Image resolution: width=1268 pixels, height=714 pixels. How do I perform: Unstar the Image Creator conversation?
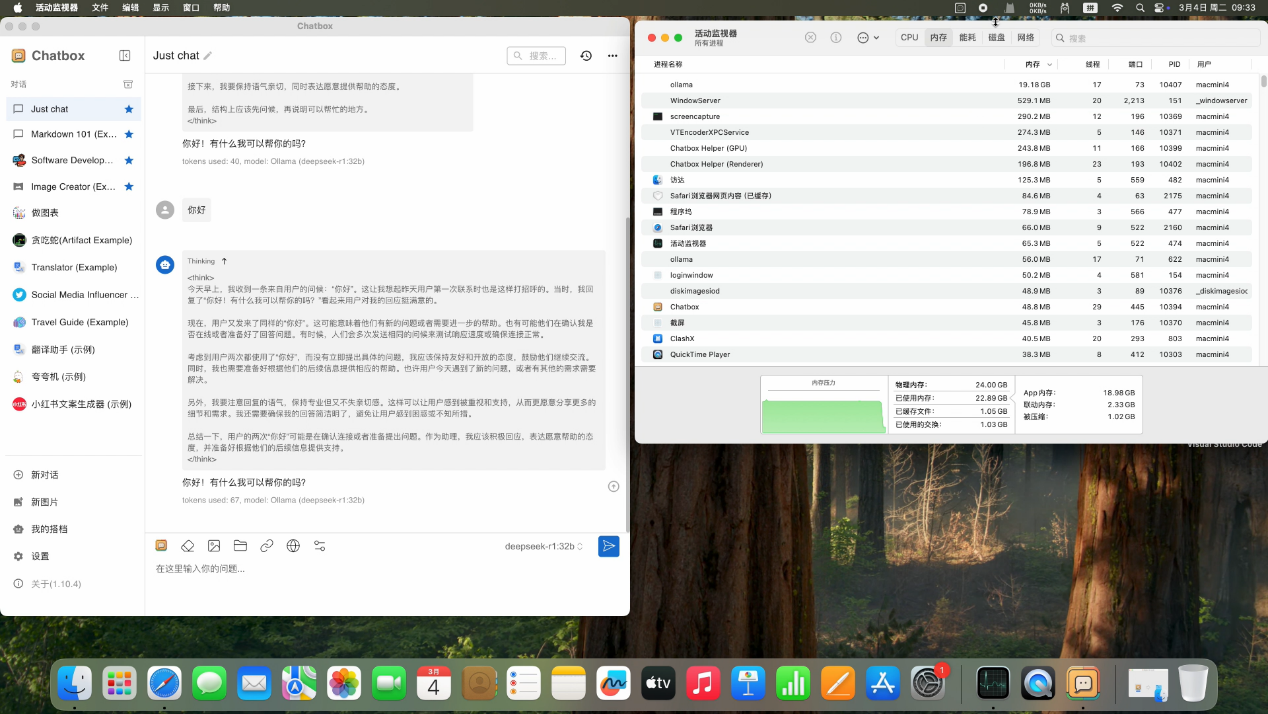pos(129,186)
